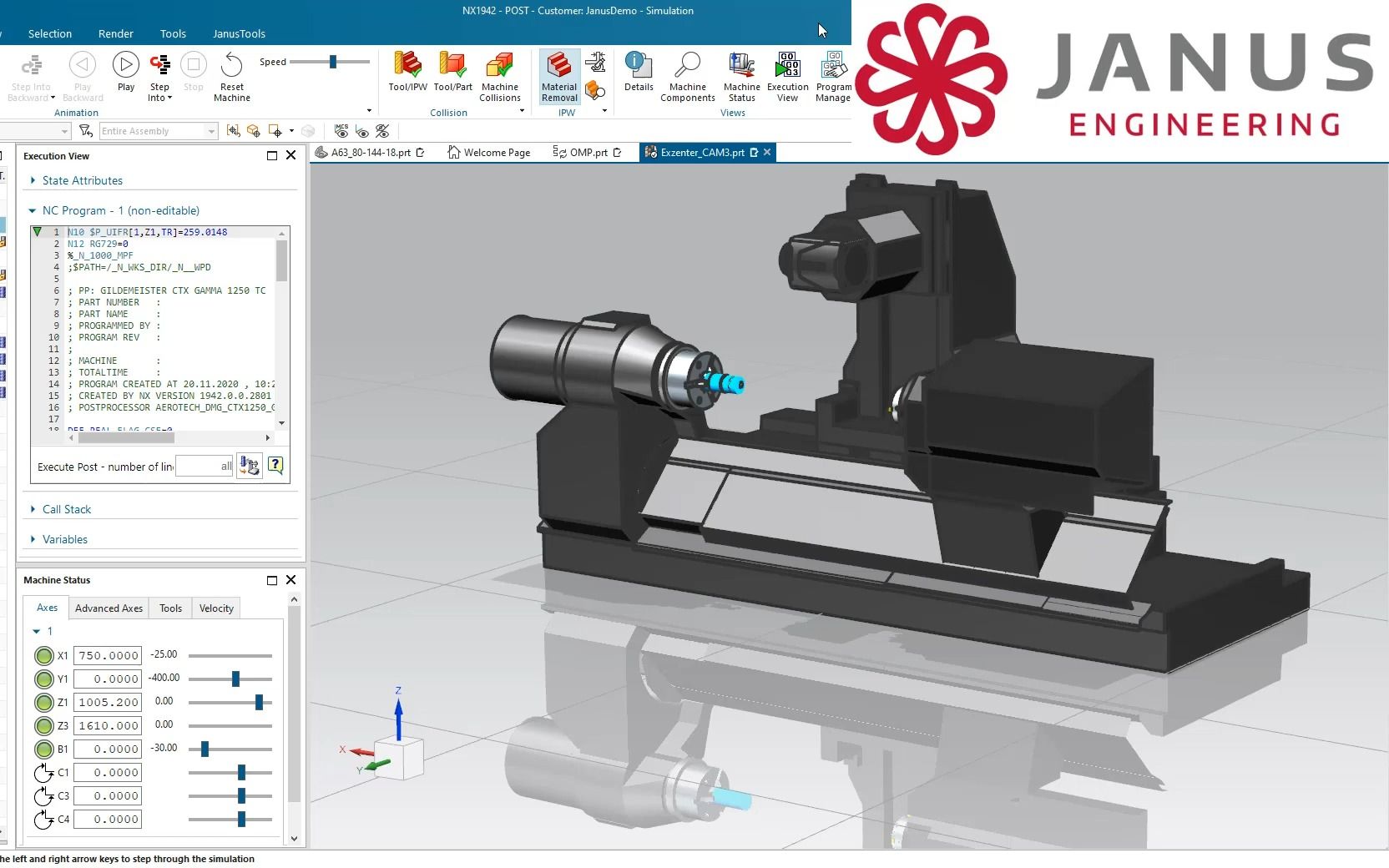Switch to the Welcome Page tab
The image size is (1389, 868).
[x=489, y=153]
